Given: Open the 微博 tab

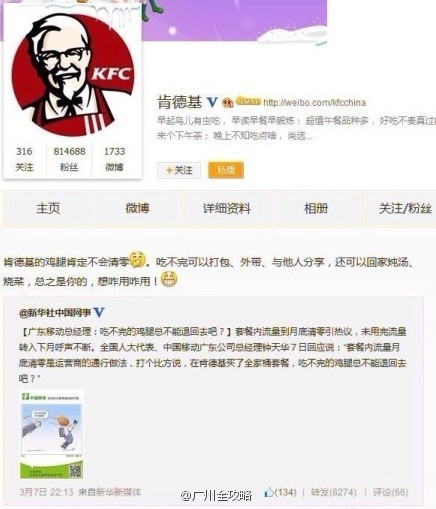Looking at the screenshot, I should pos(138,209).
